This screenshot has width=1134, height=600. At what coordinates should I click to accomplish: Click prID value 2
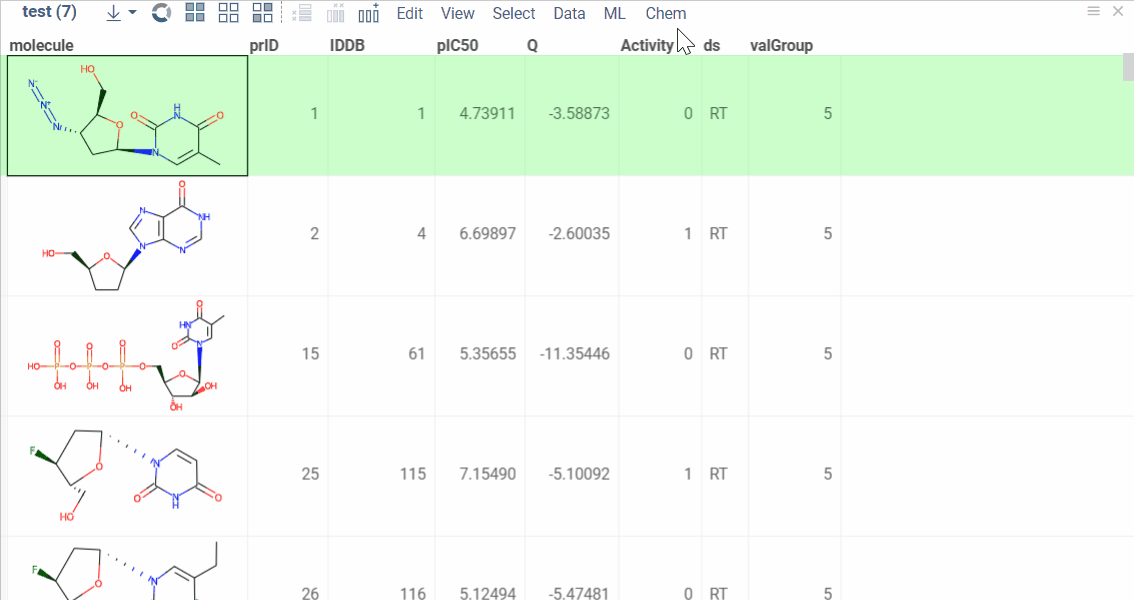(x=315, y=233)
